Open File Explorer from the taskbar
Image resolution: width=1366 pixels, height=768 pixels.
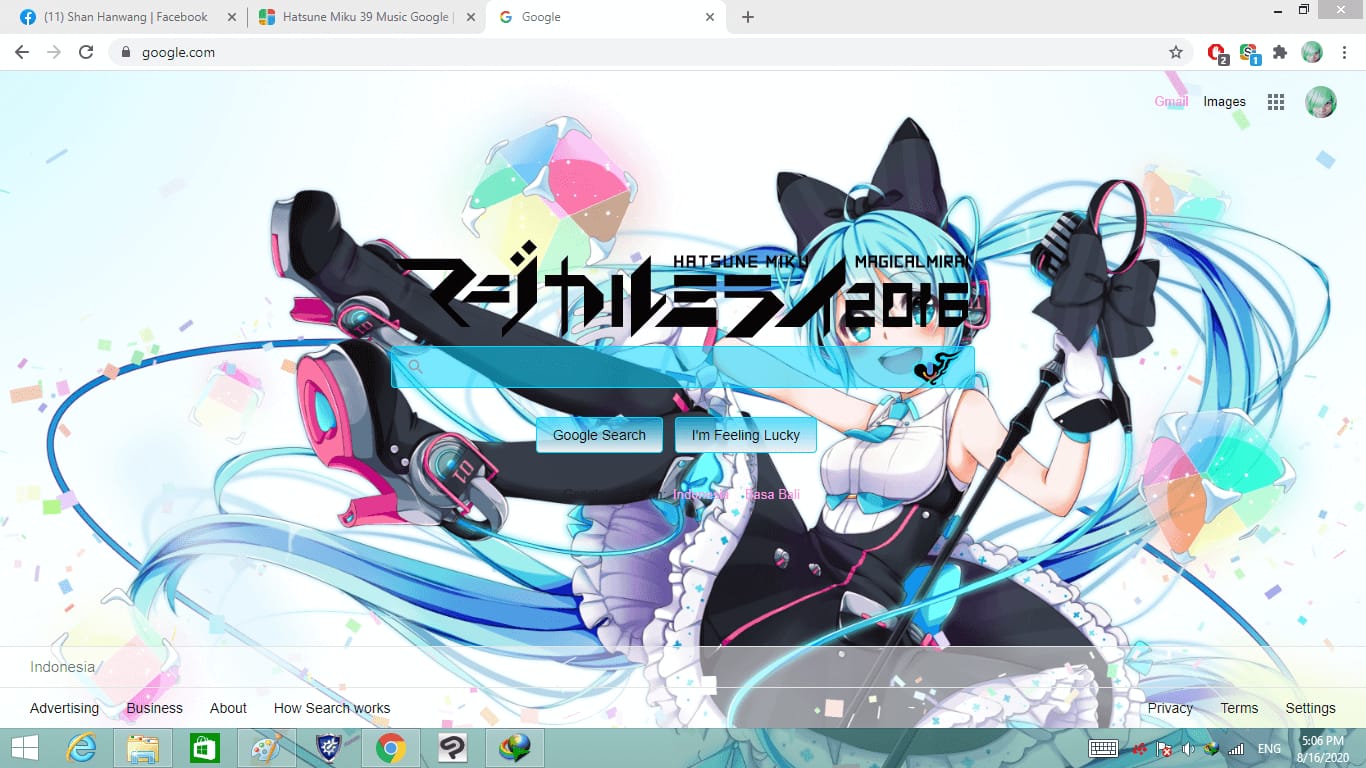pos(143,748)
